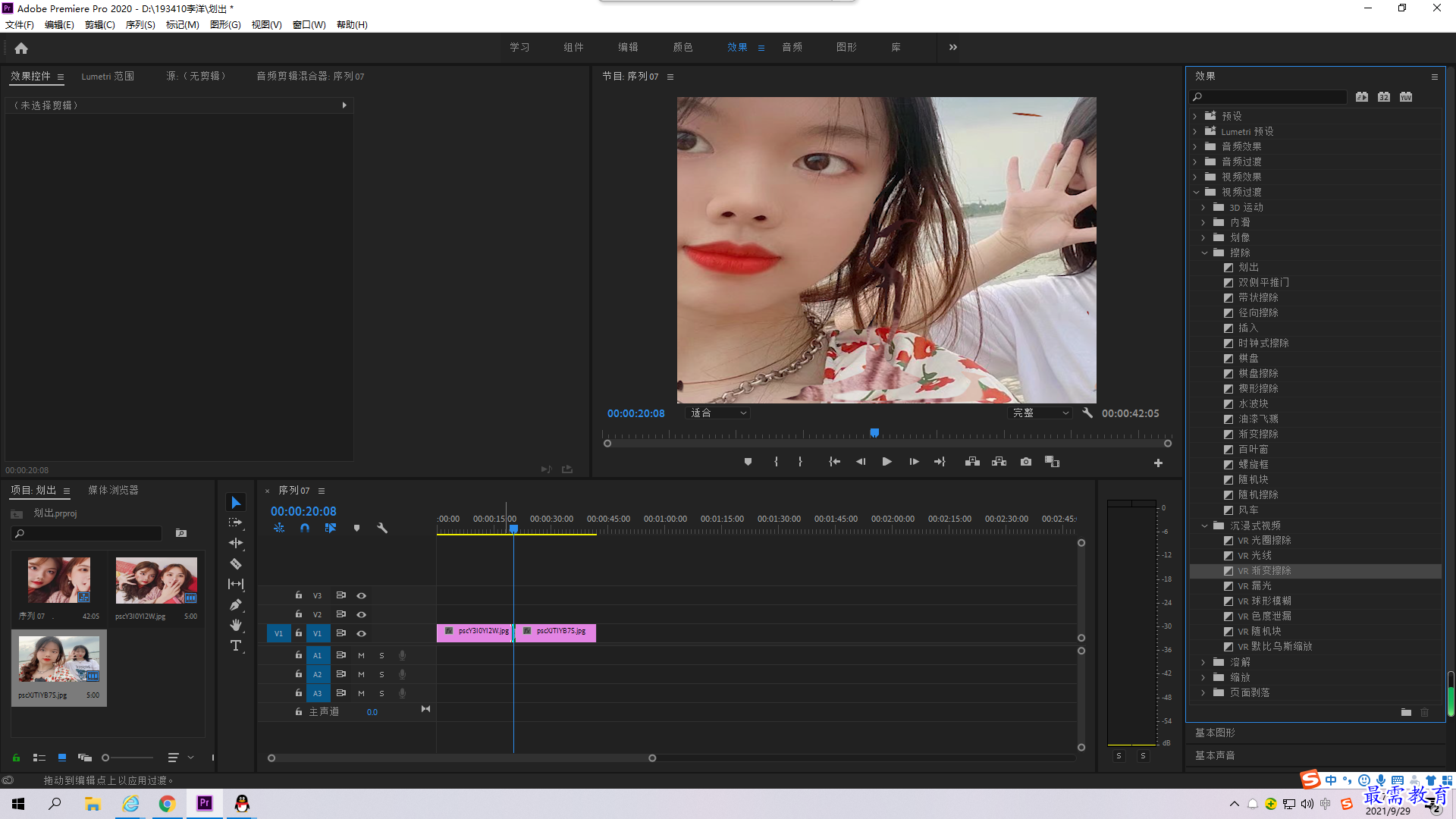The height and width of the screenshot is (819, 1456).
Task: Select the Ripple Edit tool
Action: [x=236, y=543]
